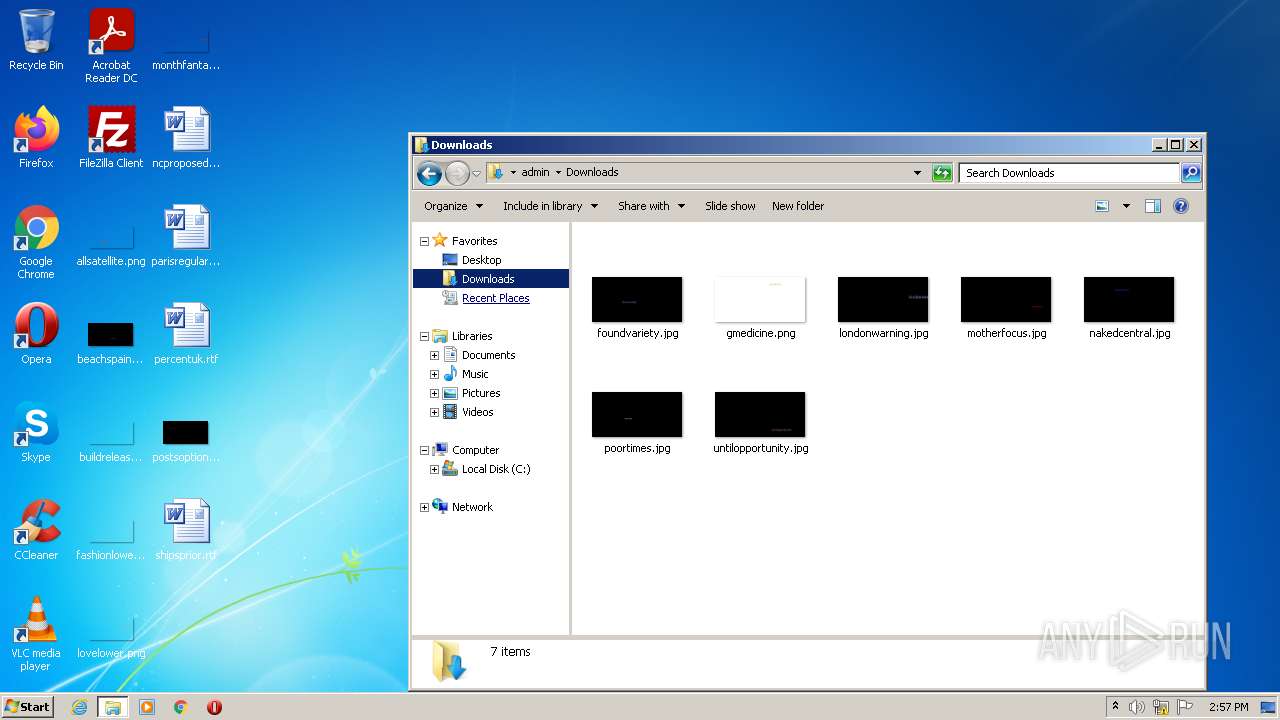1280x720 pixels.
Task: Select the fashionlowe desktop file
Action: [111, 538]
